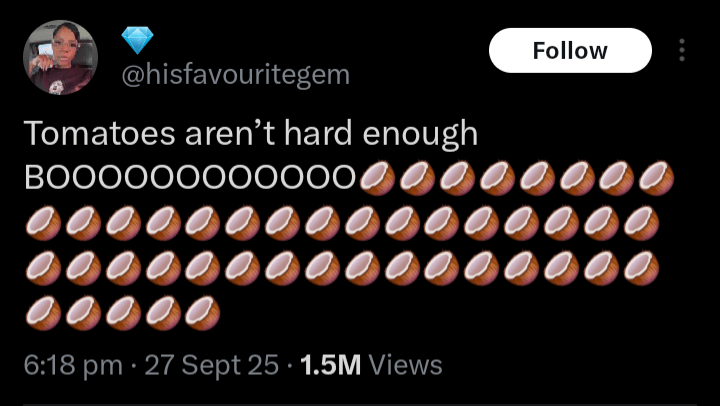Click the word aren't in the tweet

[x=230, y=133]
